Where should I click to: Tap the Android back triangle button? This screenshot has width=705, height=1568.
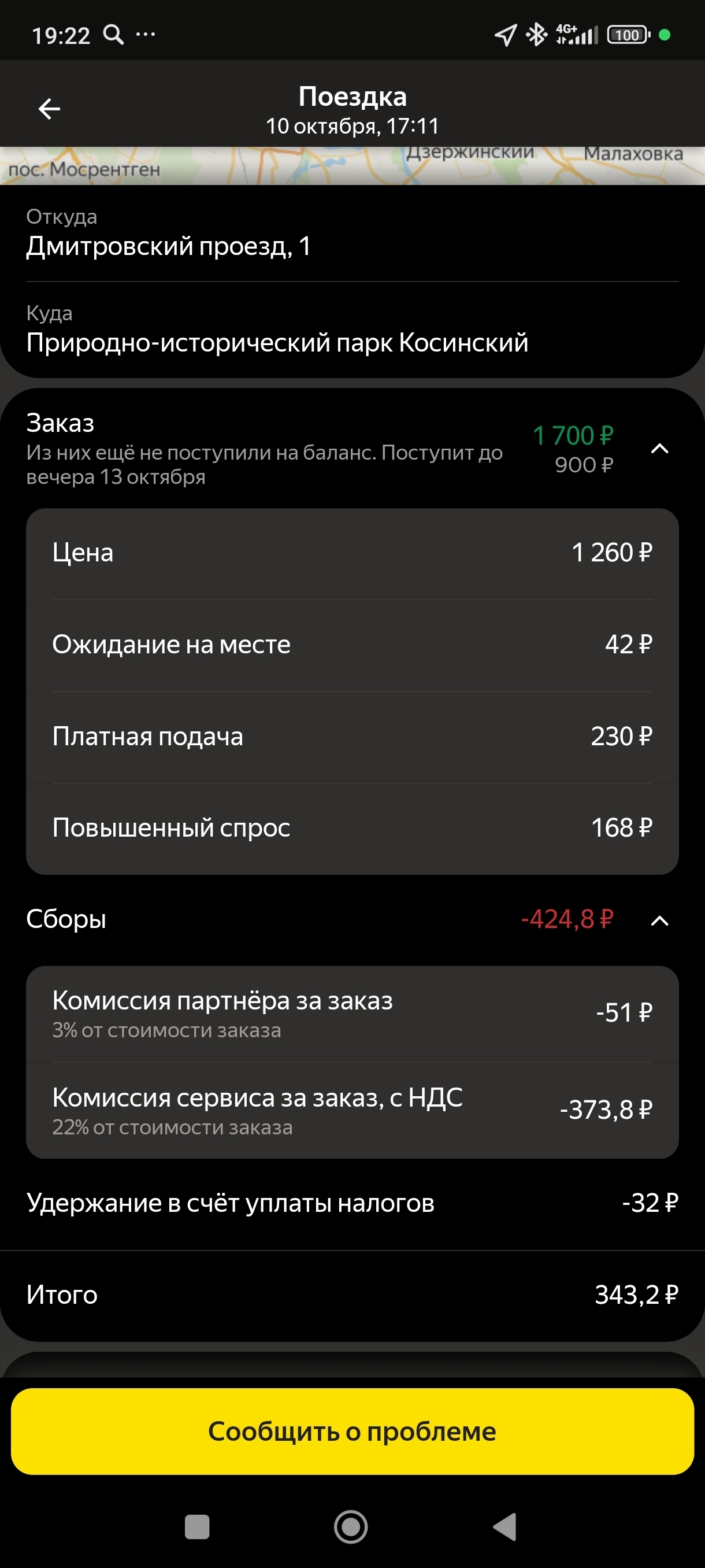(505, 1526)
